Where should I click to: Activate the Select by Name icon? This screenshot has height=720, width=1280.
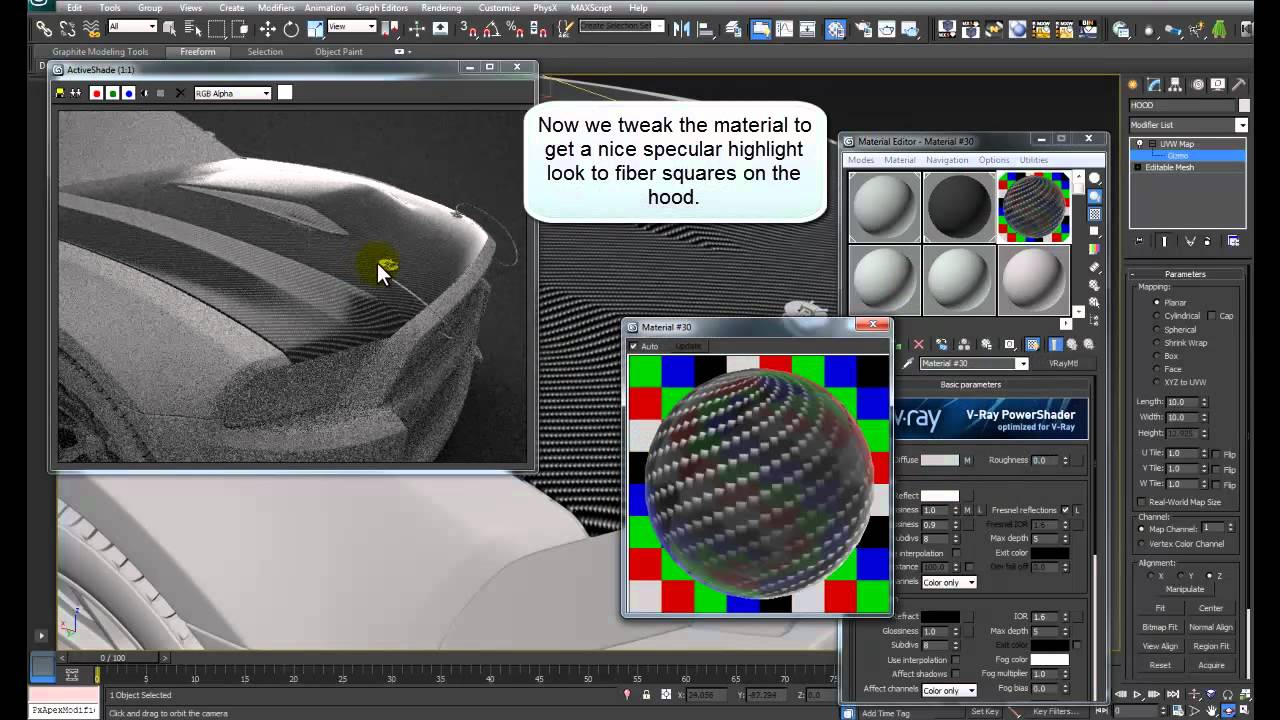pyautogui.click(x=193, y=29)
